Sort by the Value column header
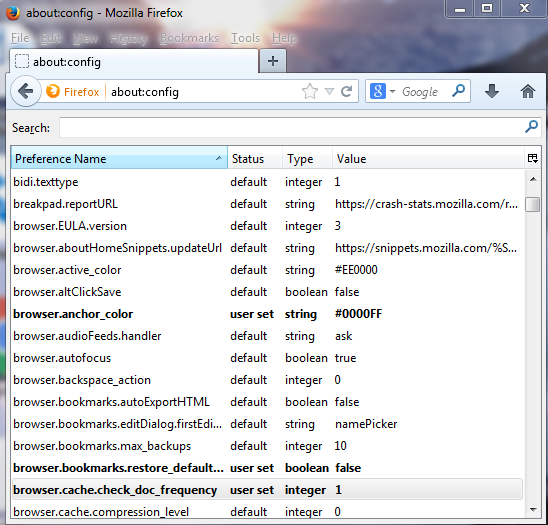The width and height of the screenshot is (548, 525). 428,158
